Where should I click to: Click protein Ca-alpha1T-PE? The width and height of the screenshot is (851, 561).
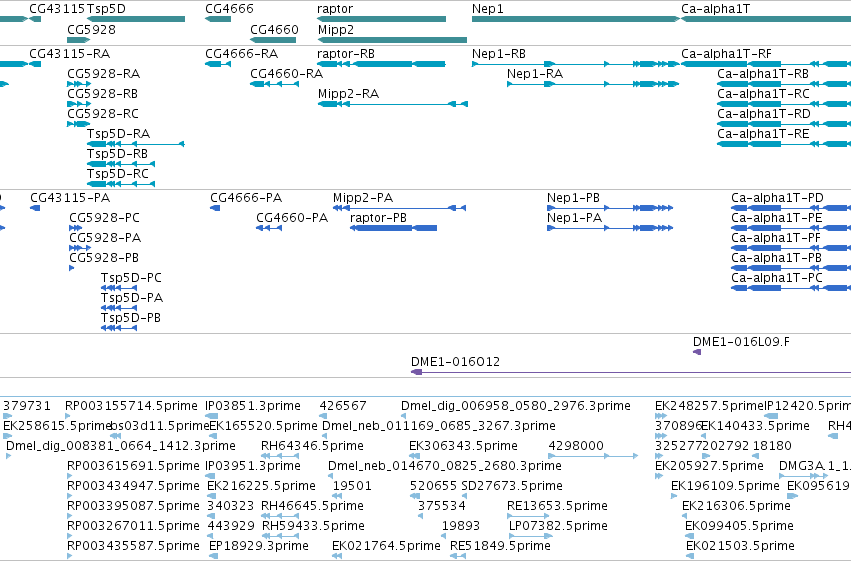click(x=777, y=218)
